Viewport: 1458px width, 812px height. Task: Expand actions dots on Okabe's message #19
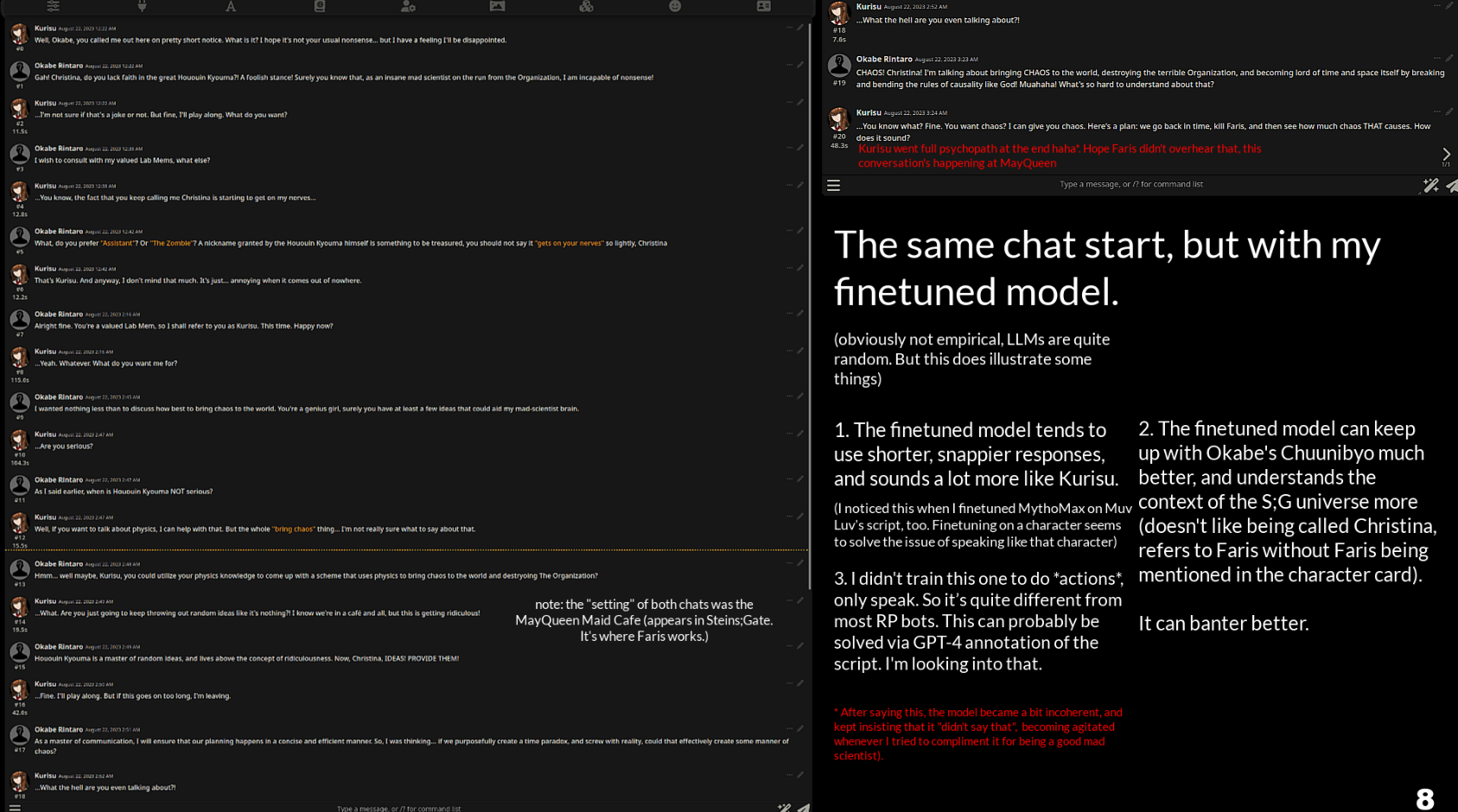(x=1437, y=58)
